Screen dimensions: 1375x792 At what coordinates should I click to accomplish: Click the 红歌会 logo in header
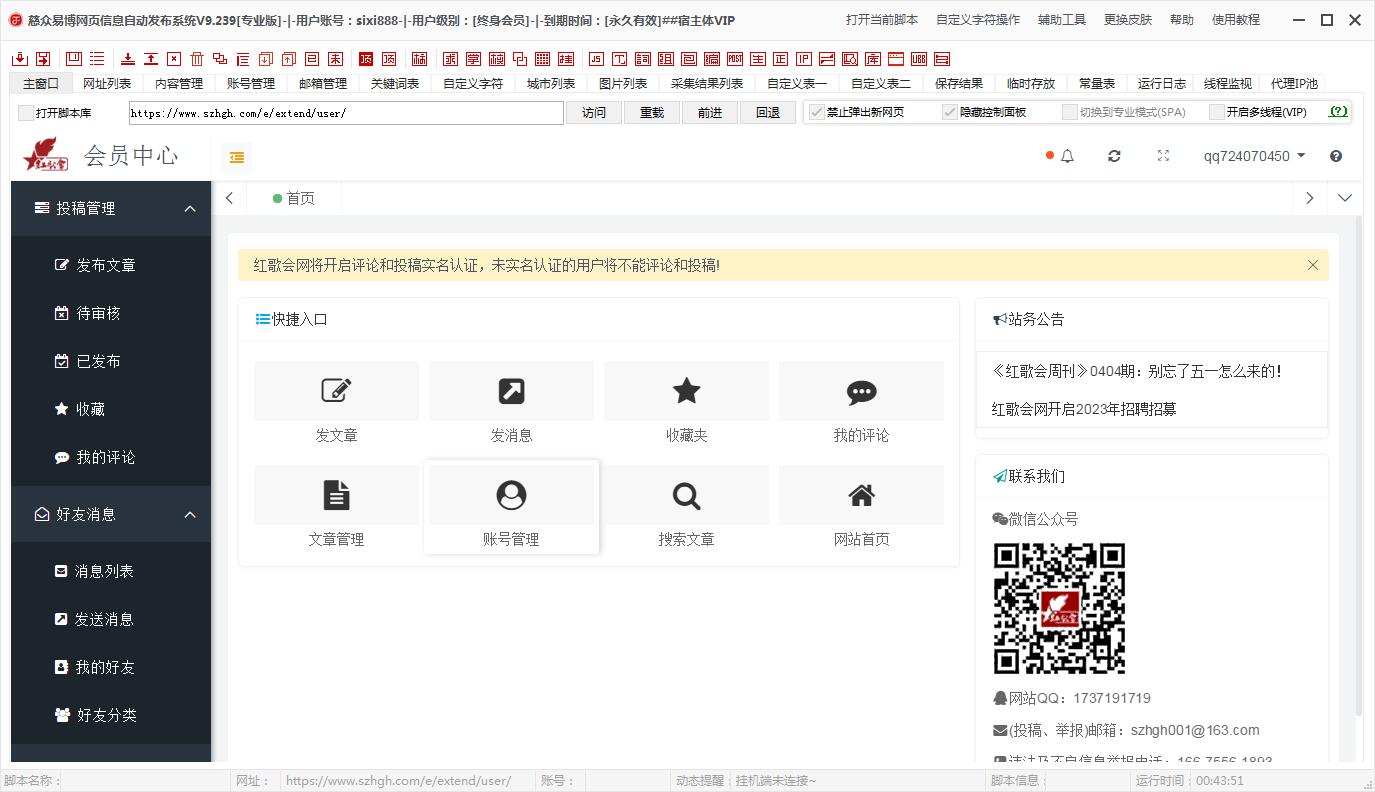[45, 155]
